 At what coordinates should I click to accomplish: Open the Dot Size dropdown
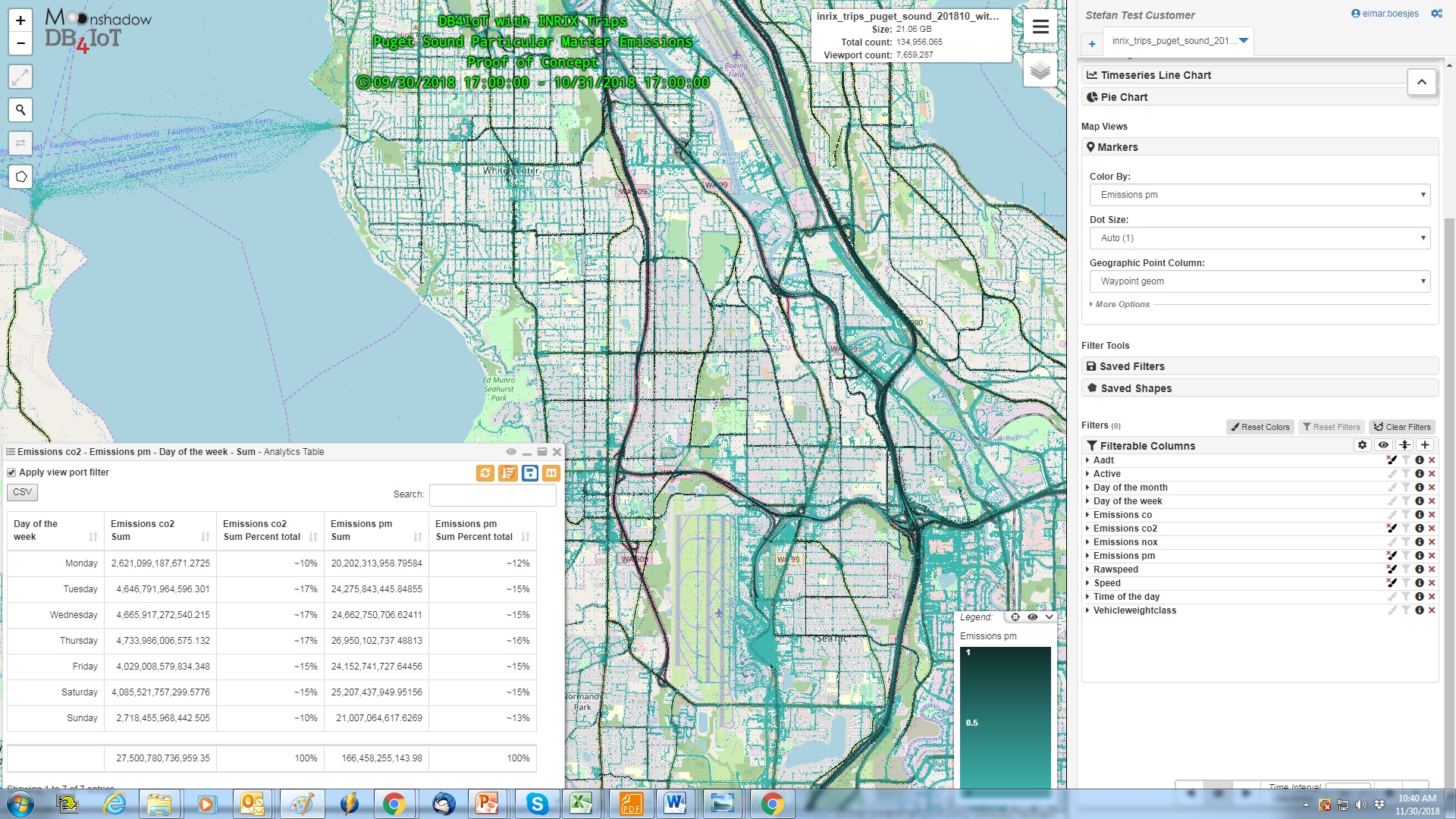click(x=1260, y=238)
